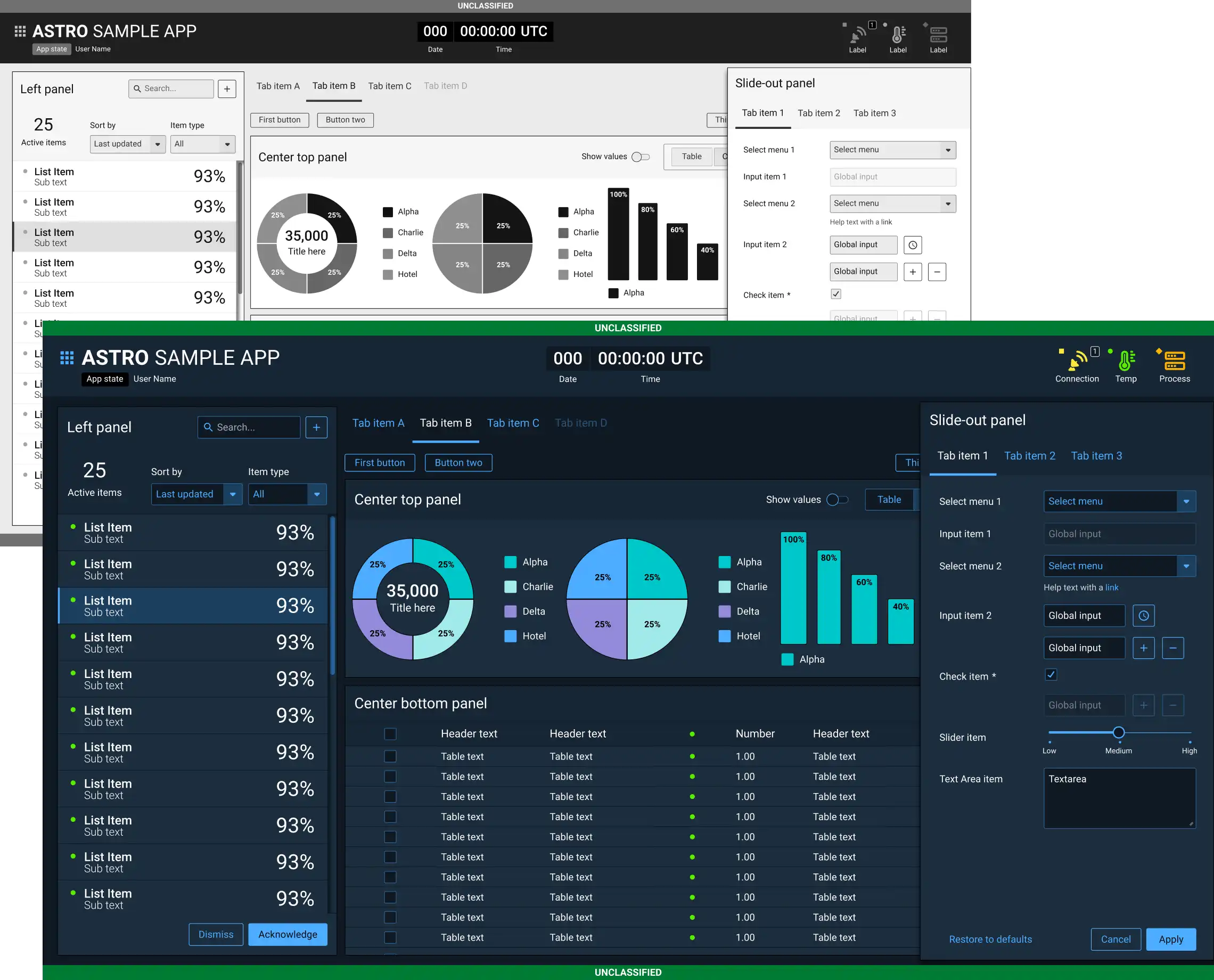Enable the Check item checkbox

point(1051,675)
